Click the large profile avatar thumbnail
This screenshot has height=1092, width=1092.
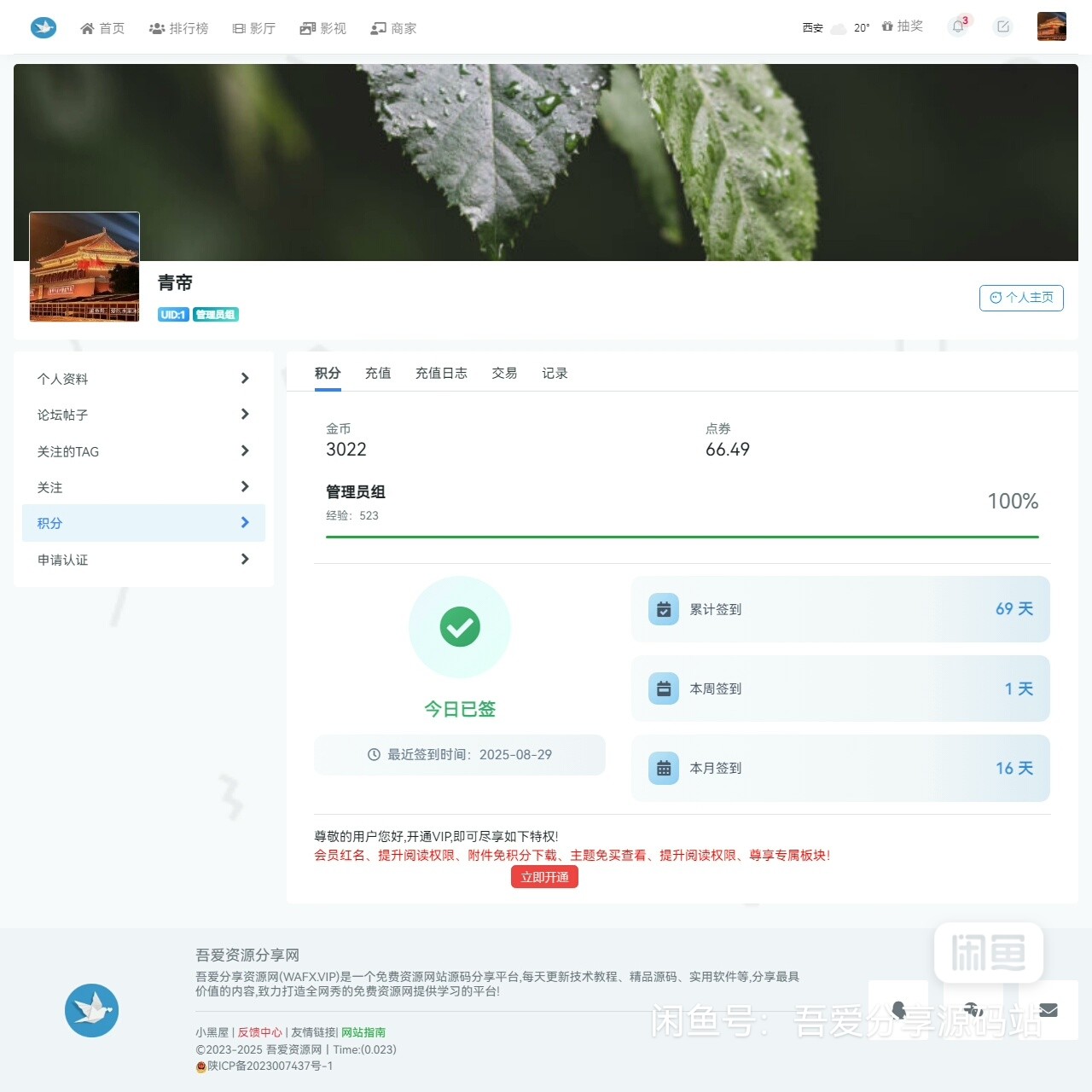click(84, 266)
